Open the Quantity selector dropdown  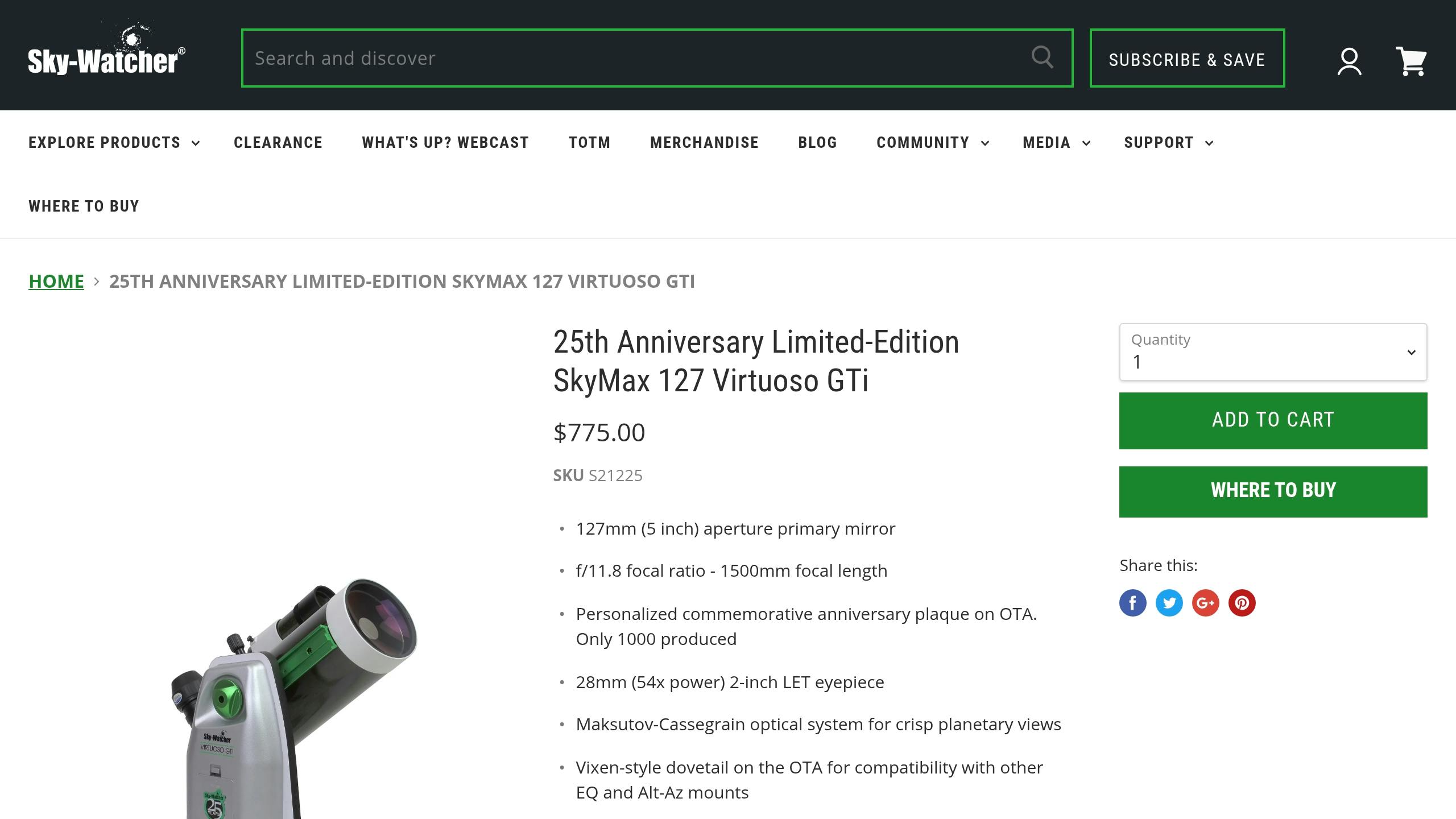coord(1273,353)
